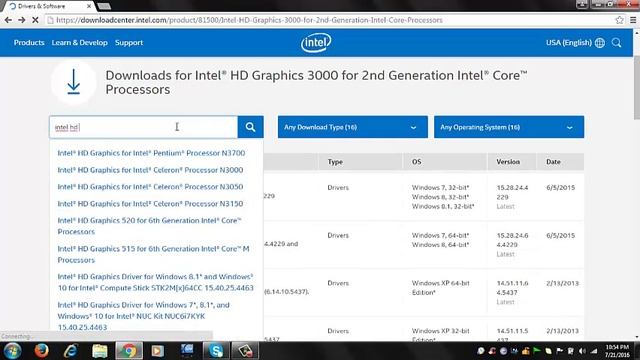
Task: Select the Drivers & Software browser tab
Action: pyautogui.click(x=48, y=6)
